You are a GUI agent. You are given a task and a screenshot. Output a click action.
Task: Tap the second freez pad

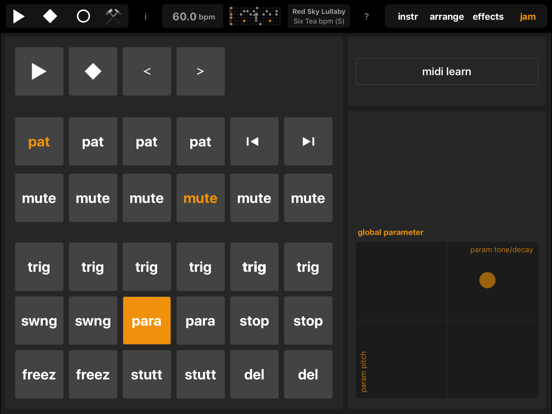point(93,375)
